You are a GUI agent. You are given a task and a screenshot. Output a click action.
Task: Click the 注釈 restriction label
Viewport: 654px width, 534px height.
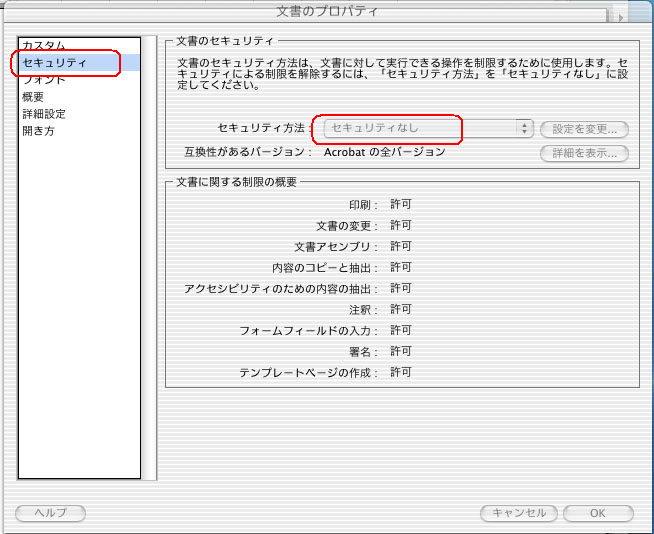363,310
